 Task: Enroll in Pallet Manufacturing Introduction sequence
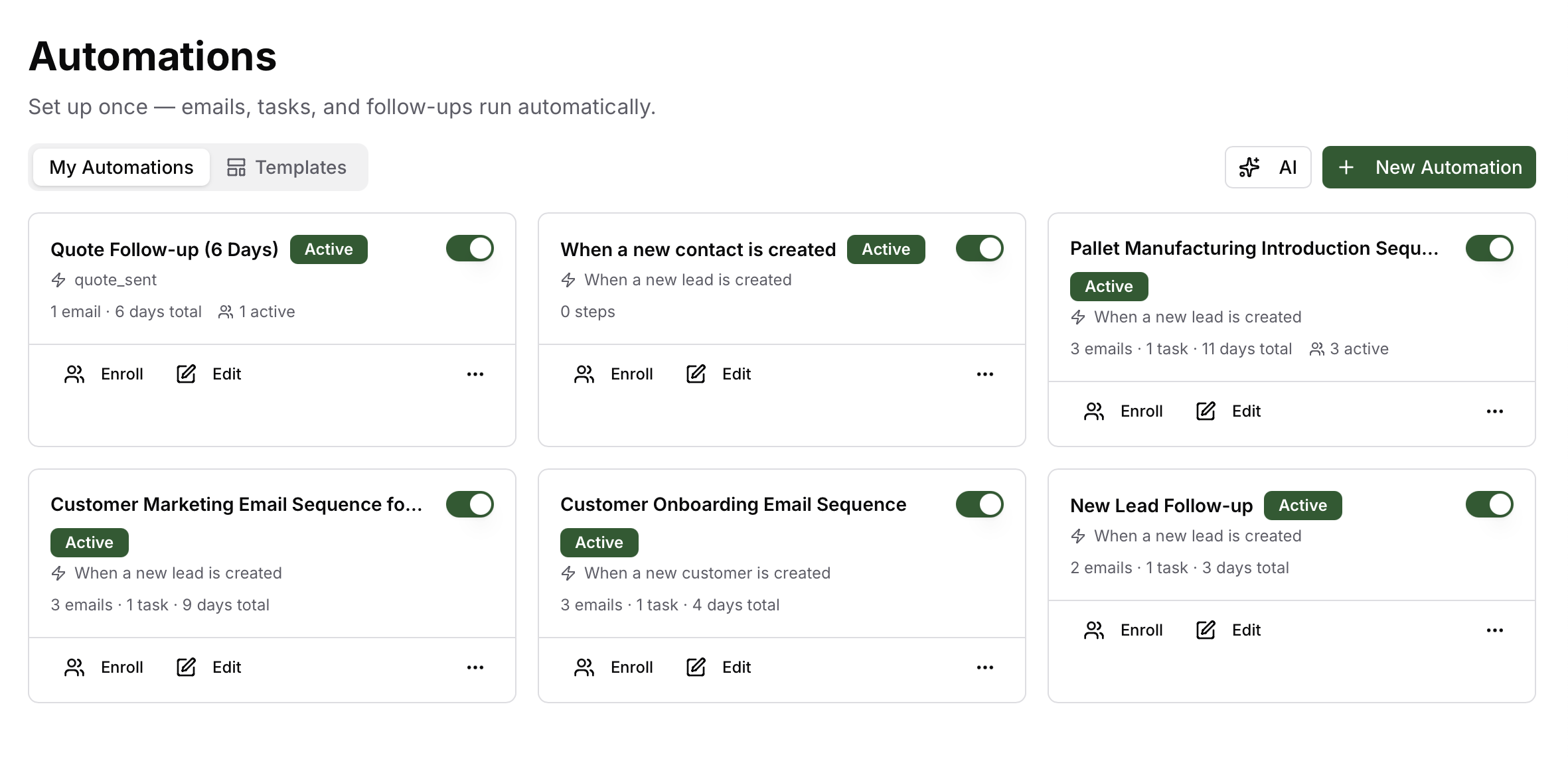click(x=1123, y=411)
